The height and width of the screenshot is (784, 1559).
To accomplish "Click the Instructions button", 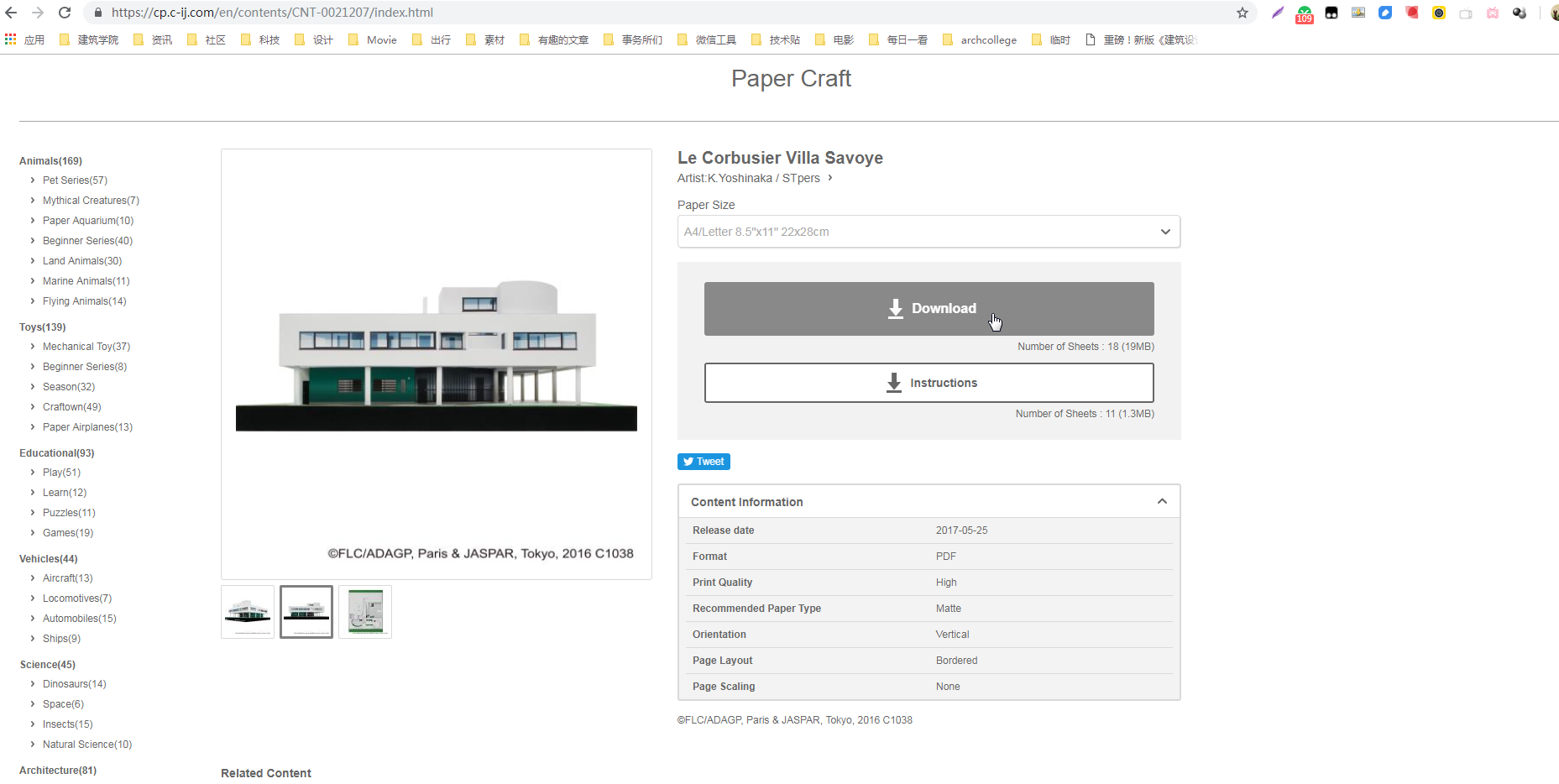I will (929, 383).
